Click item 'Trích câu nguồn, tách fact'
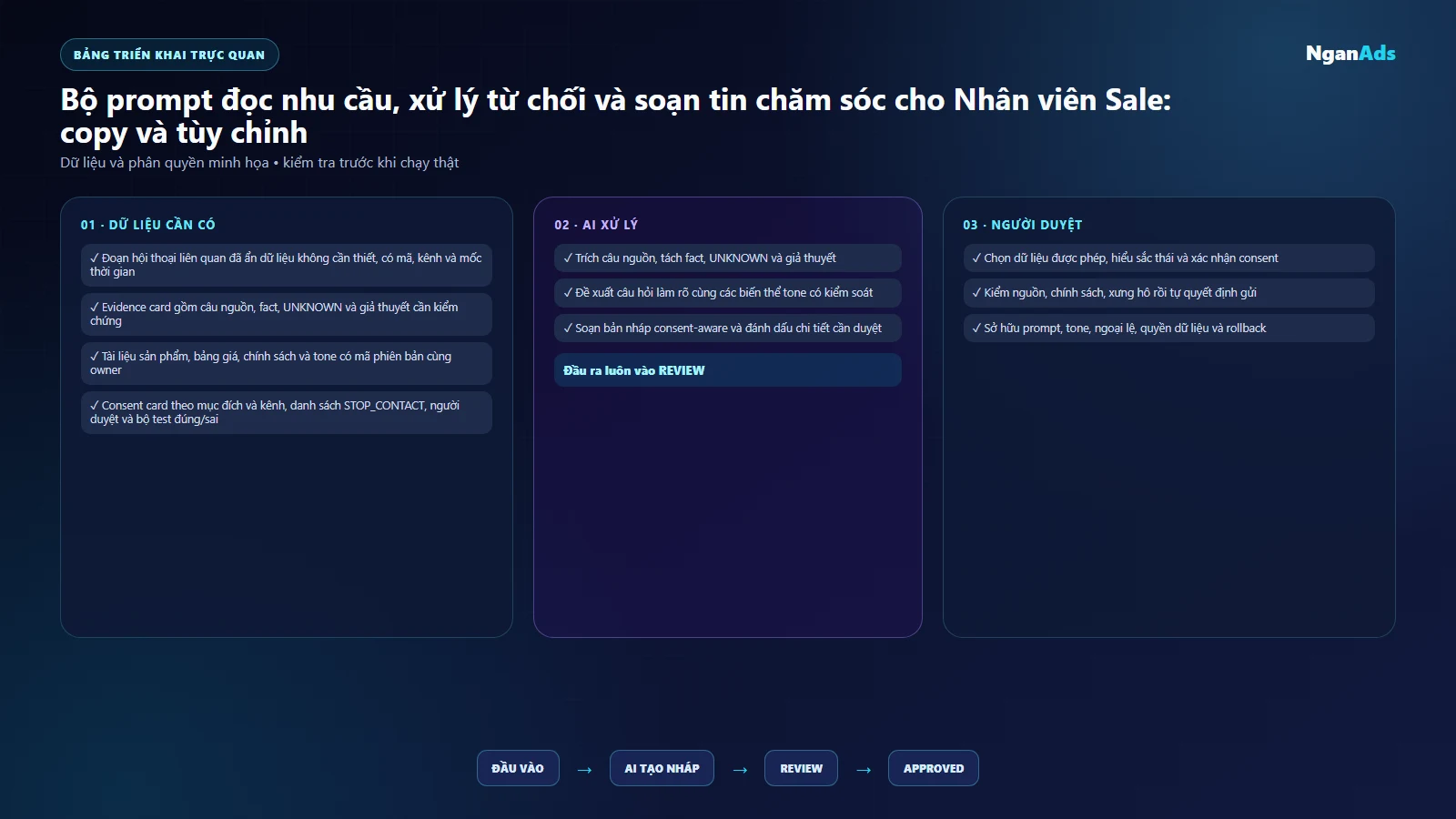The width and height of the screenshot is (1456, 819). [x=728, y=258]
